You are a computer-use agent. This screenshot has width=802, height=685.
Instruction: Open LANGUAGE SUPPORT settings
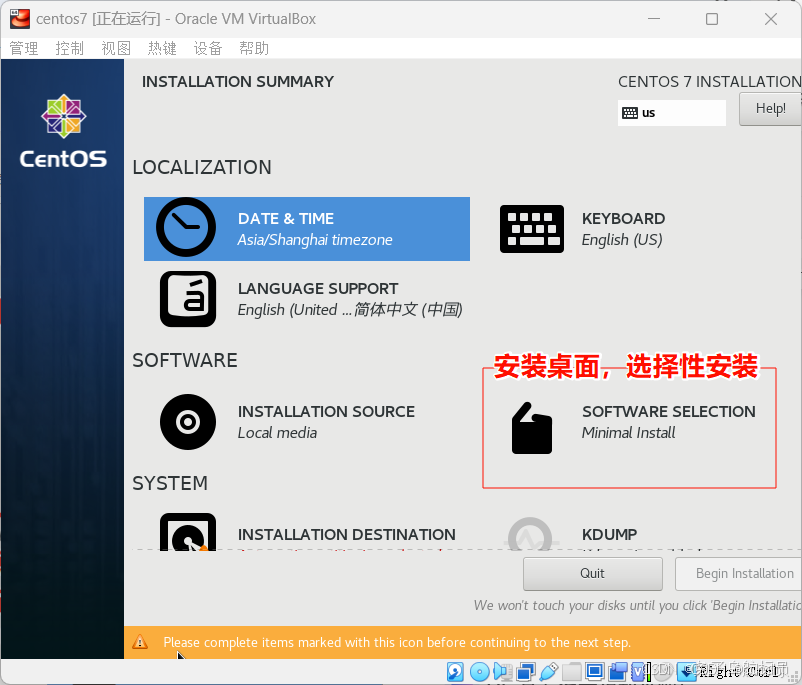tap(311, 299)
